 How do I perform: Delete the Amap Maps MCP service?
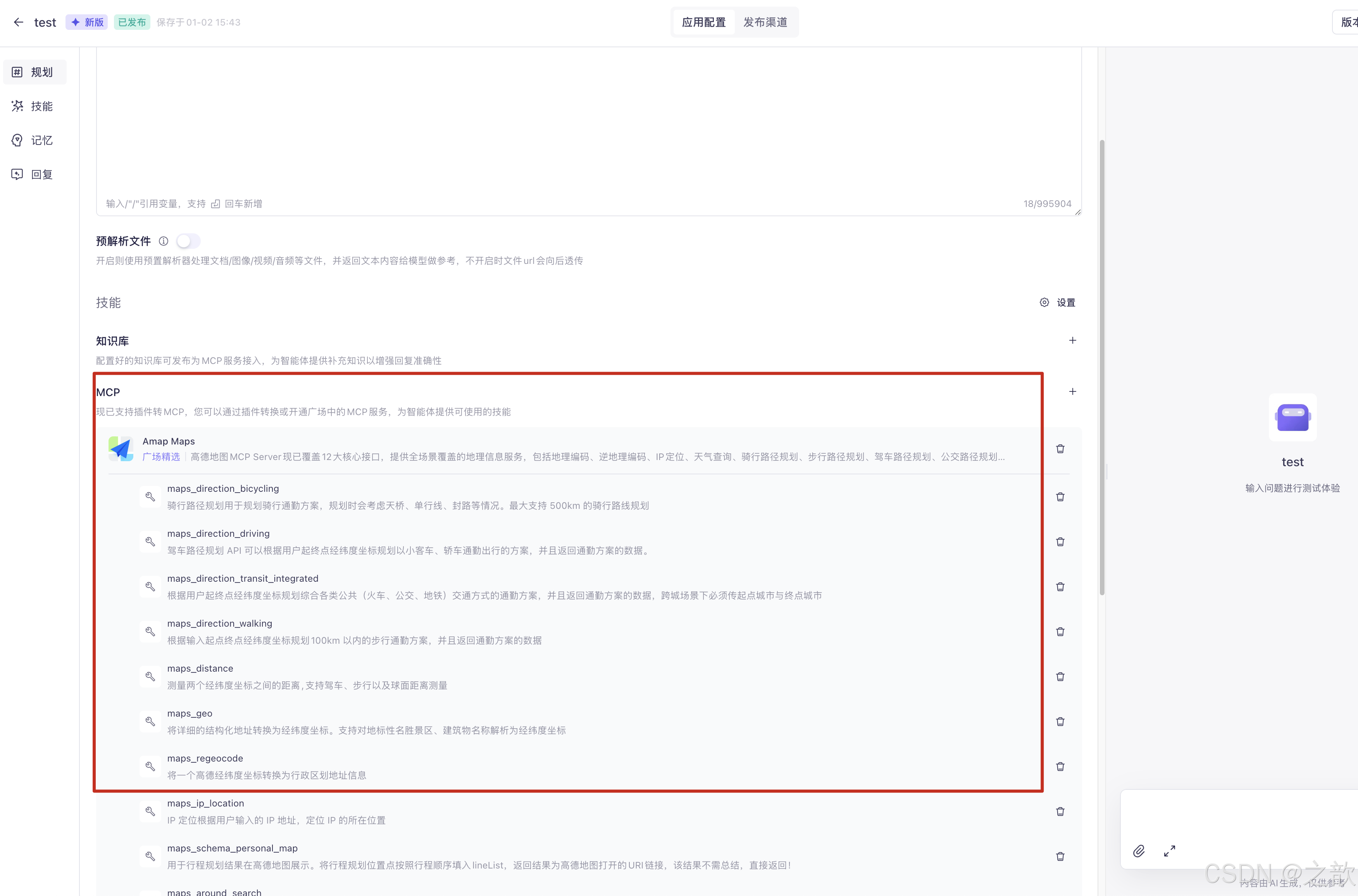click(x=1060, y=449)
